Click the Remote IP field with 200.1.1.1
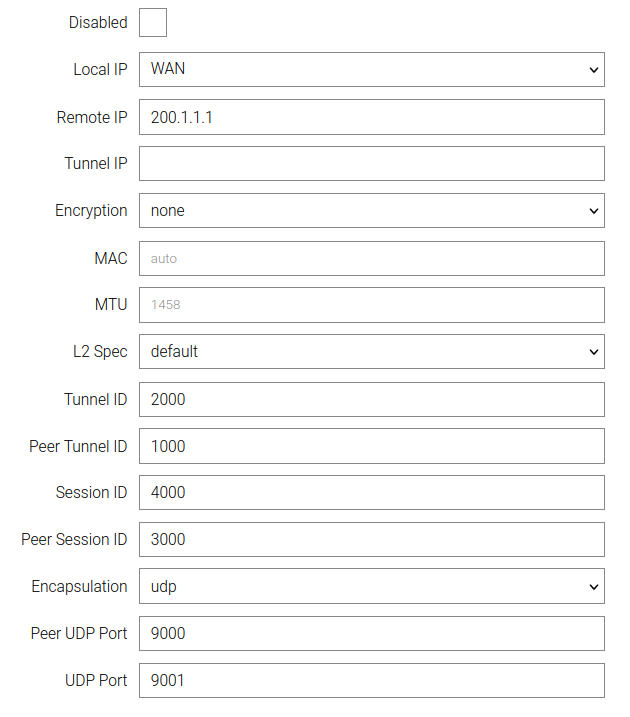 point(371,117)
